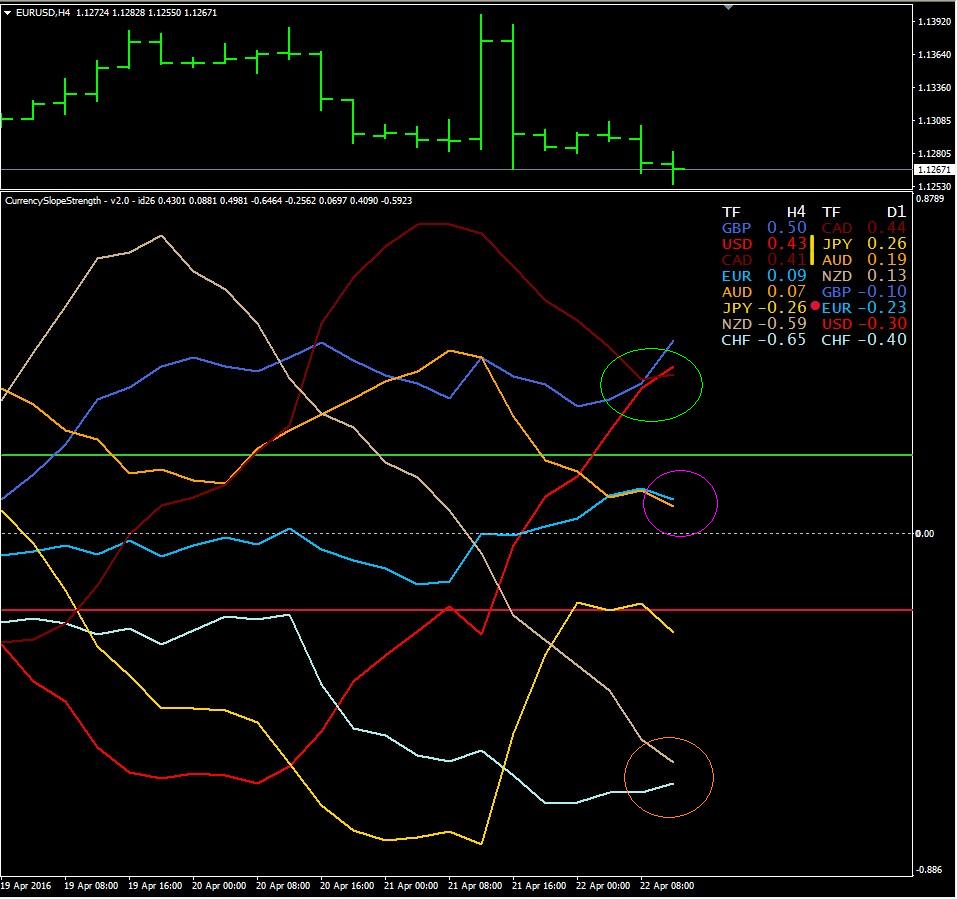Click the 19 Apr 2016 time axis label
This screenshot has height=899, width=957.
click(x=26, y=886)
